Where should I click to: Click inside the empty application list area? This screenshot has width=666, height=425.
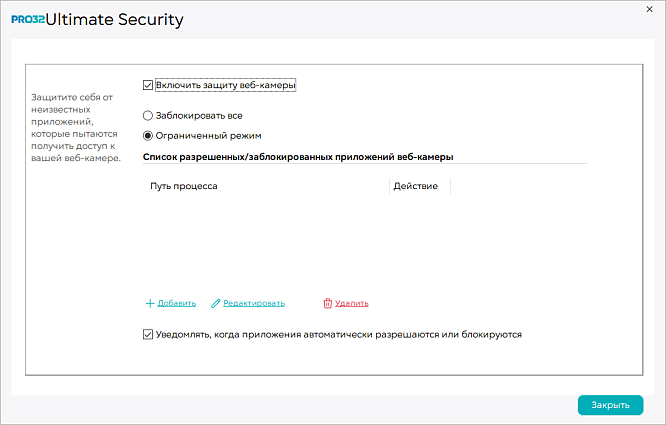[x=365, y=242]
